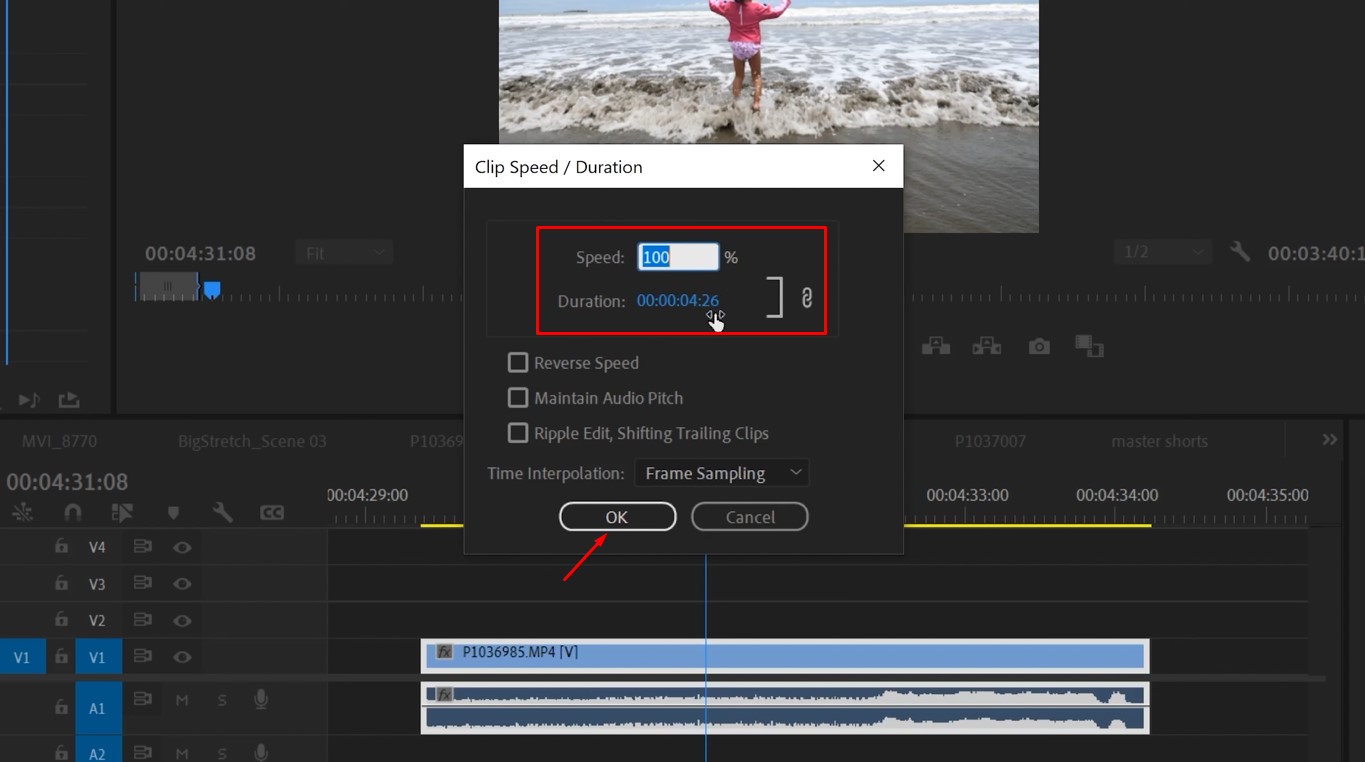Export a frame with the camera icon
This screenshot has height=762, width=1365.
pyautogui.click(x=1038, y=345)
